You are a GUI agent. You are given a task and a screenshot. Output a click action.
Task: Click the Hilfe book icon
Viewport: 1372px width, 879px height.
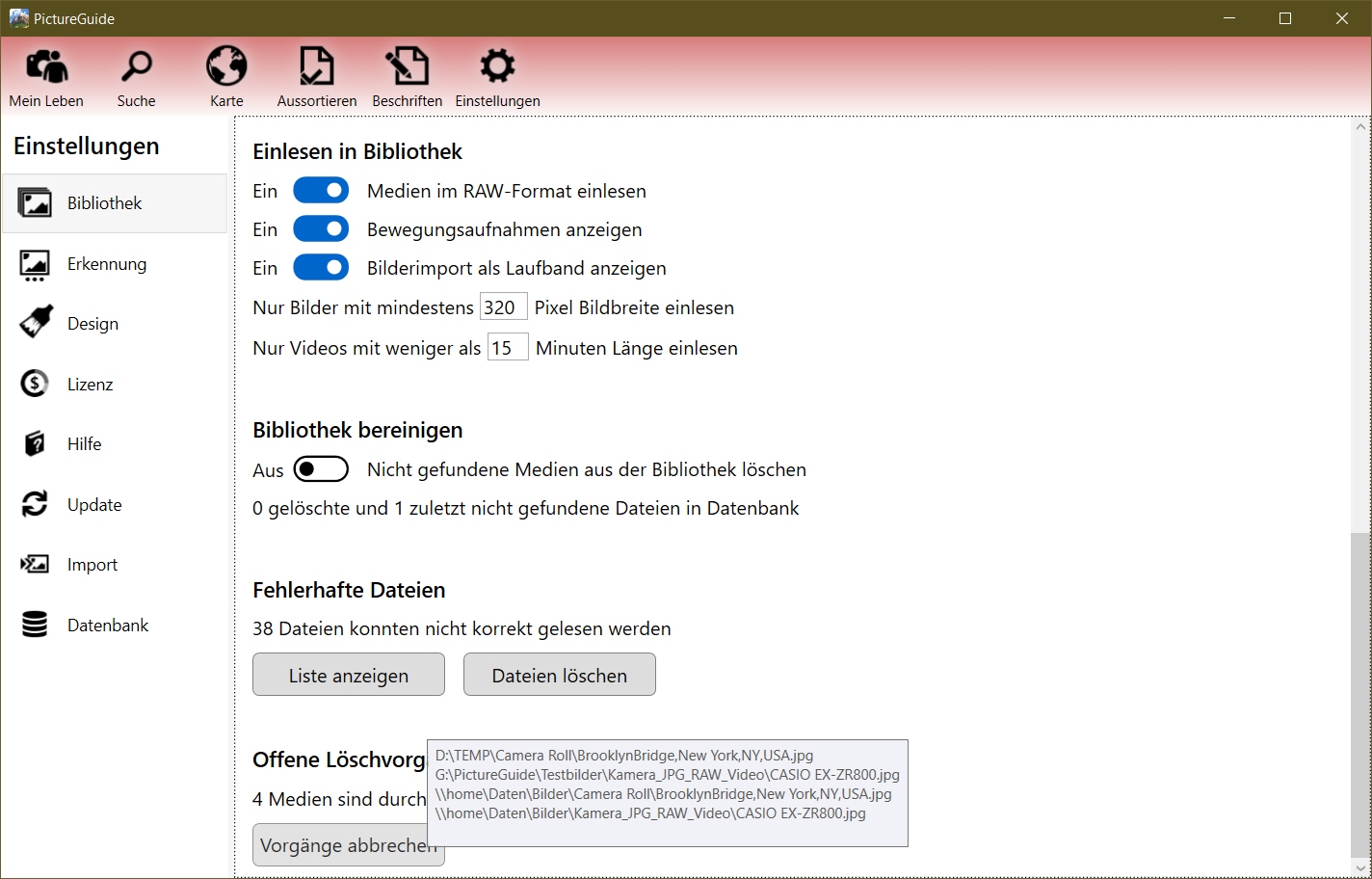(x=35, y=443)
